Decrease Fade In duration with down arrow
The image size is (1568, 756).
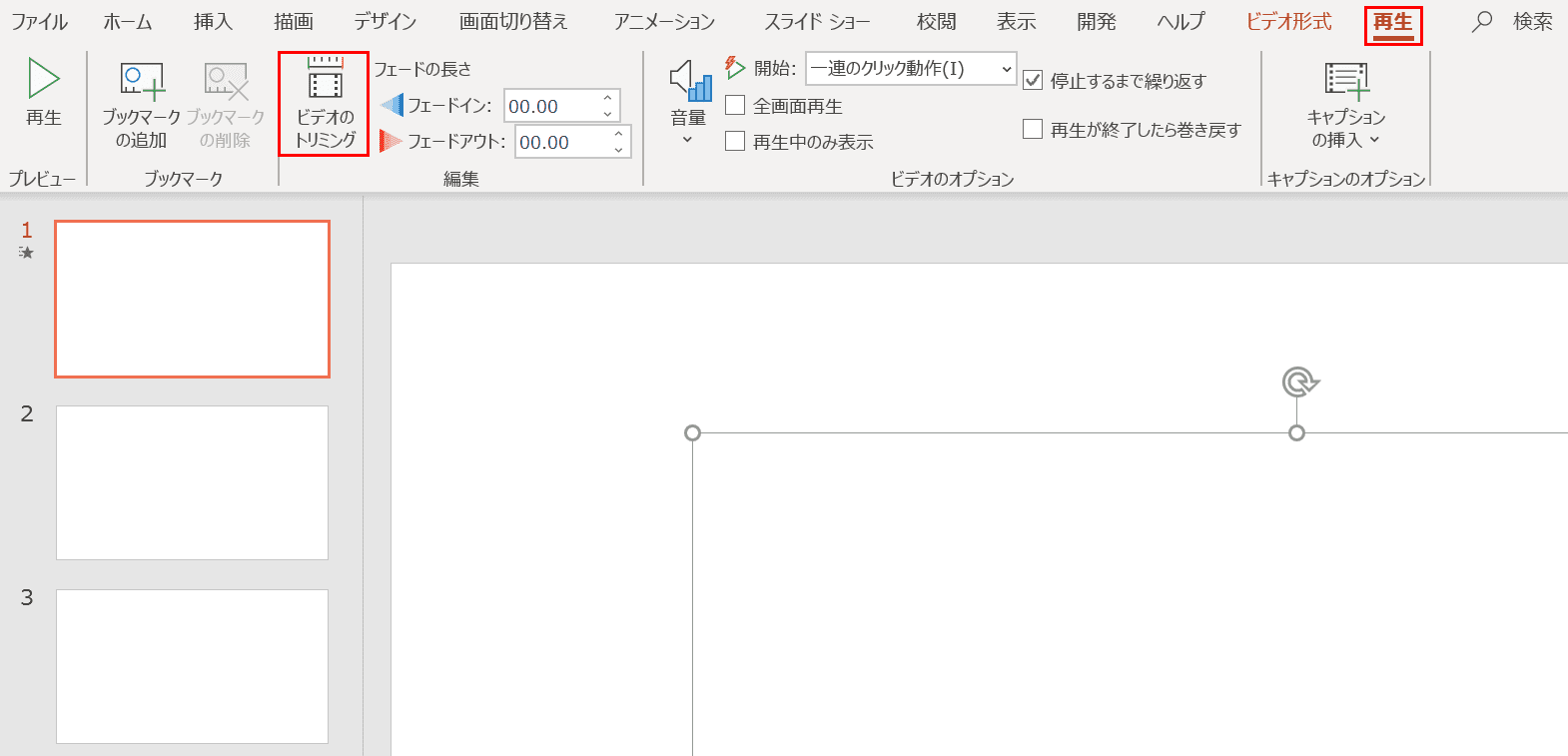(x=607, y=114)
